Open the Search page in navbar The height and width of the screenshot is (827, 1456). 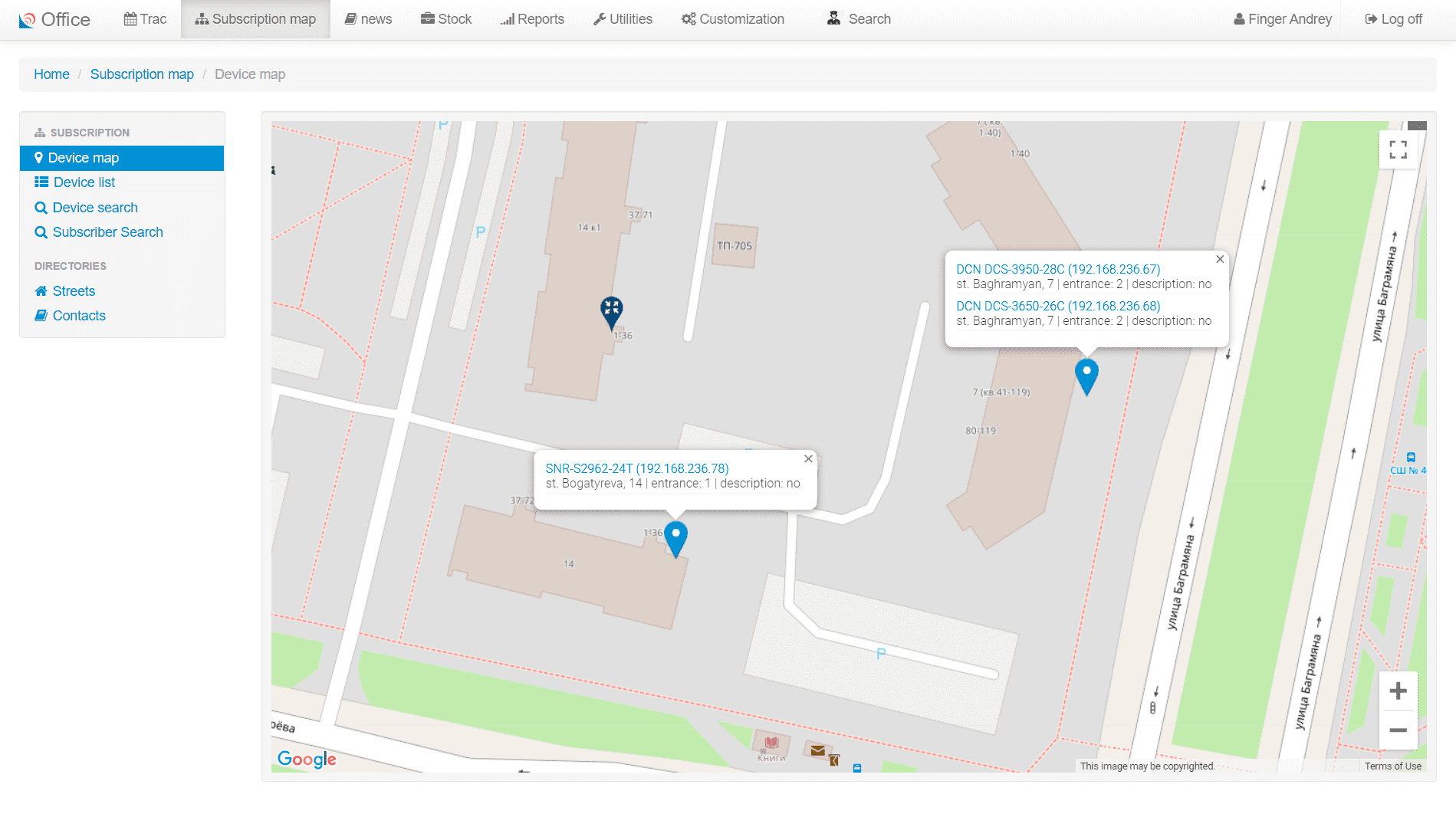point(859,19)
